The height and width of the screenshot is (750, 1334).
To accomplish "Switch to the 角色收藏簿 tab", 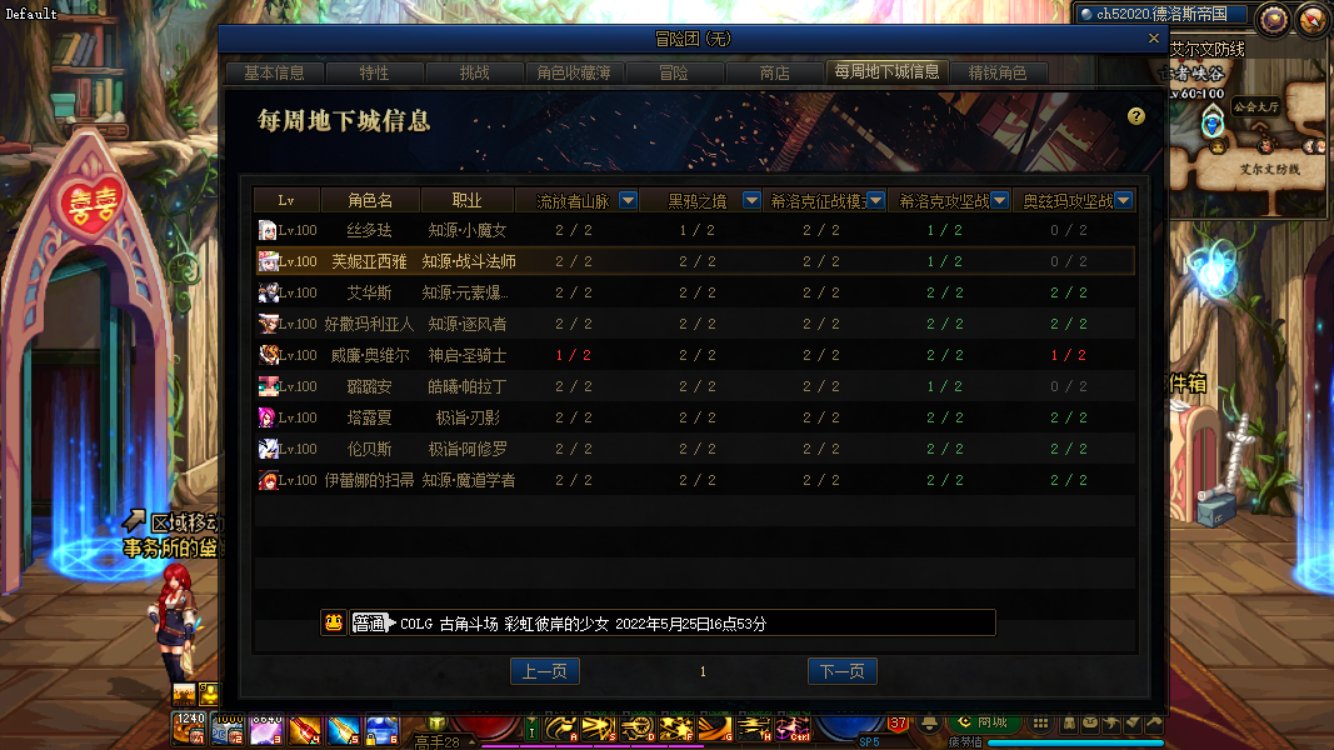I will tap(574, 73).
